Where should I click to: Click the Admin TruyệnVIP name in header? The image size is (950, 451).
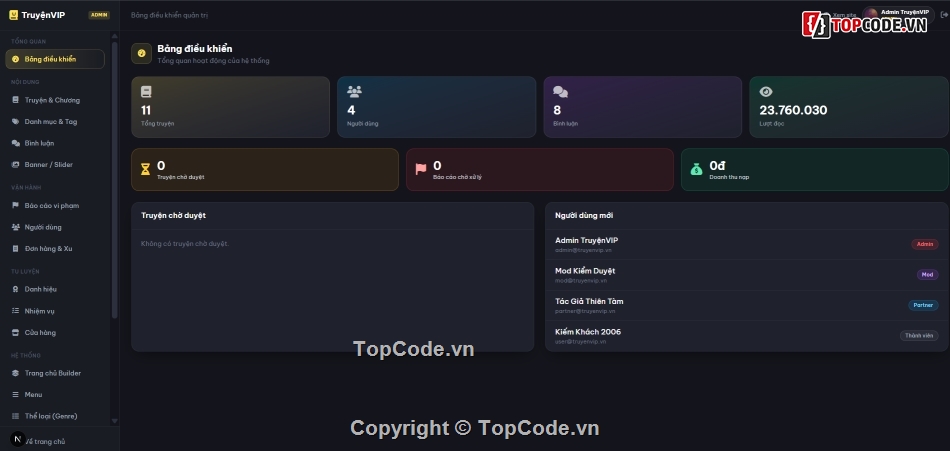(x=905, y=12)
